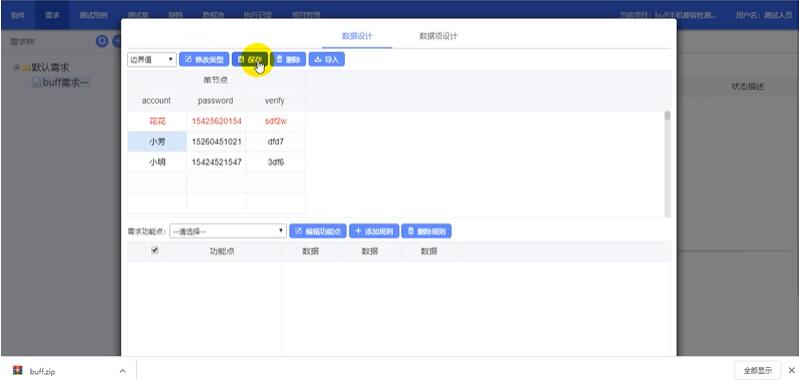Click the buff.zip file icon in downloads bar
This screenshot has height=380, width=799.
18,370
